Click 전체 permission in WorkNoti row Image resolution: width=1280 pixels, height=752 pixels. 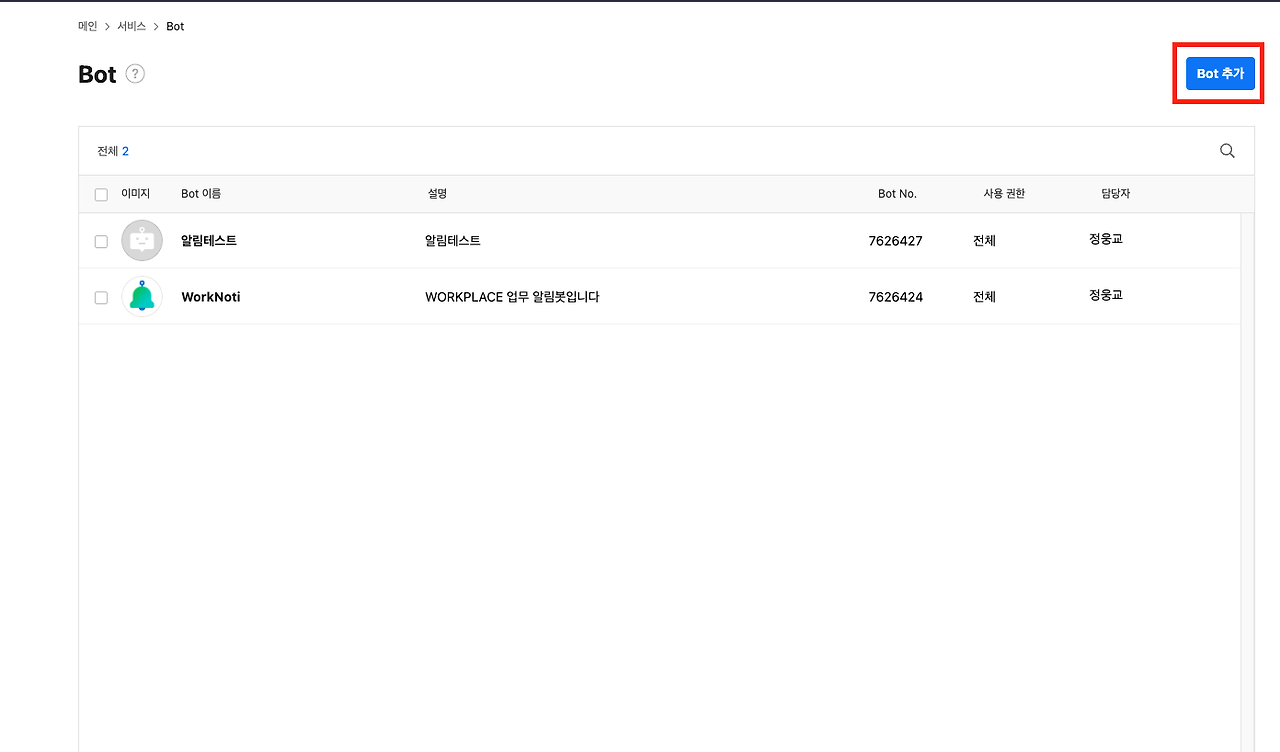pyautogui.click(x=984, y=297)
